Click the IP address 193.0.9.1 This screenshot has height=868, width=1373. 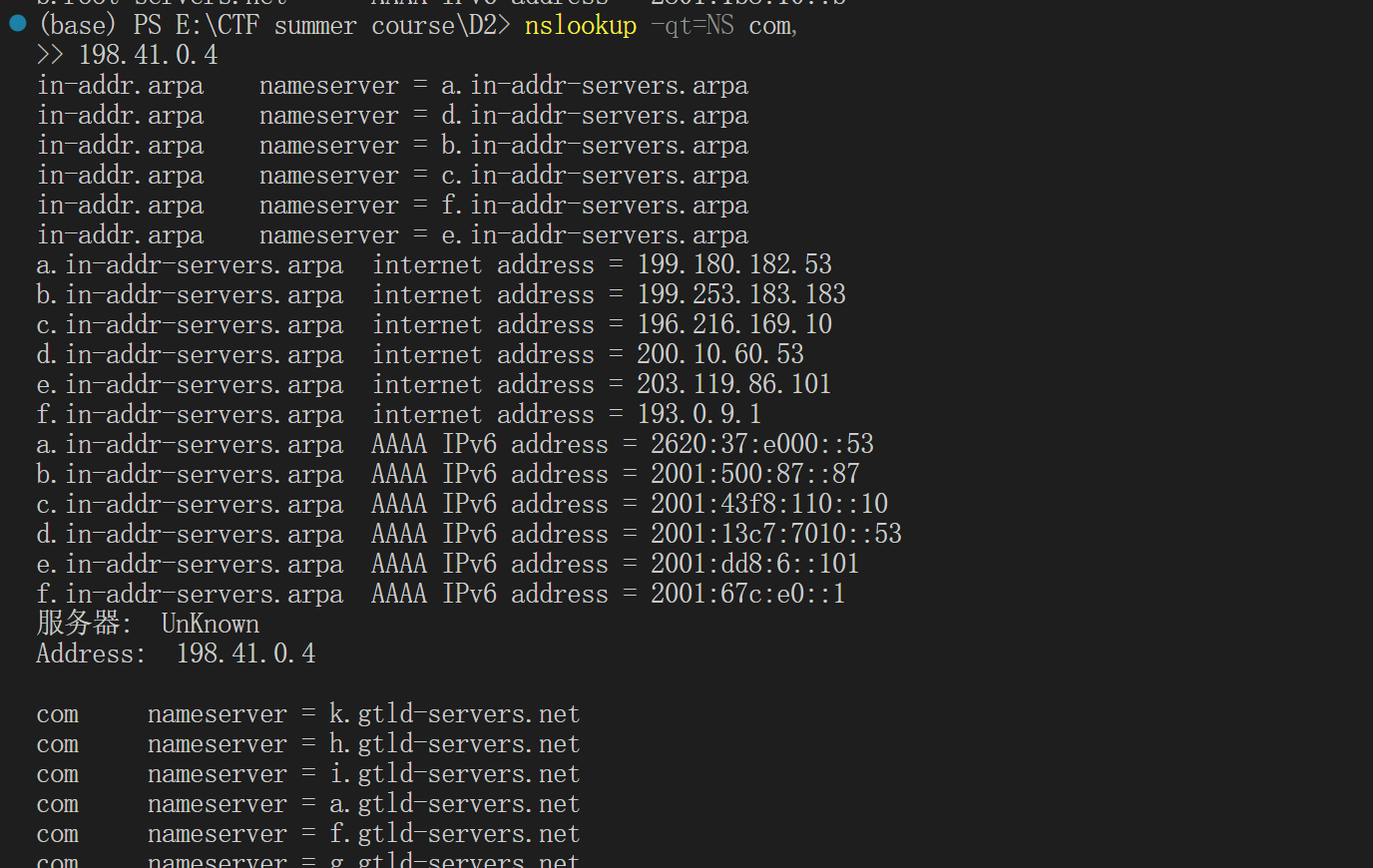699,414
